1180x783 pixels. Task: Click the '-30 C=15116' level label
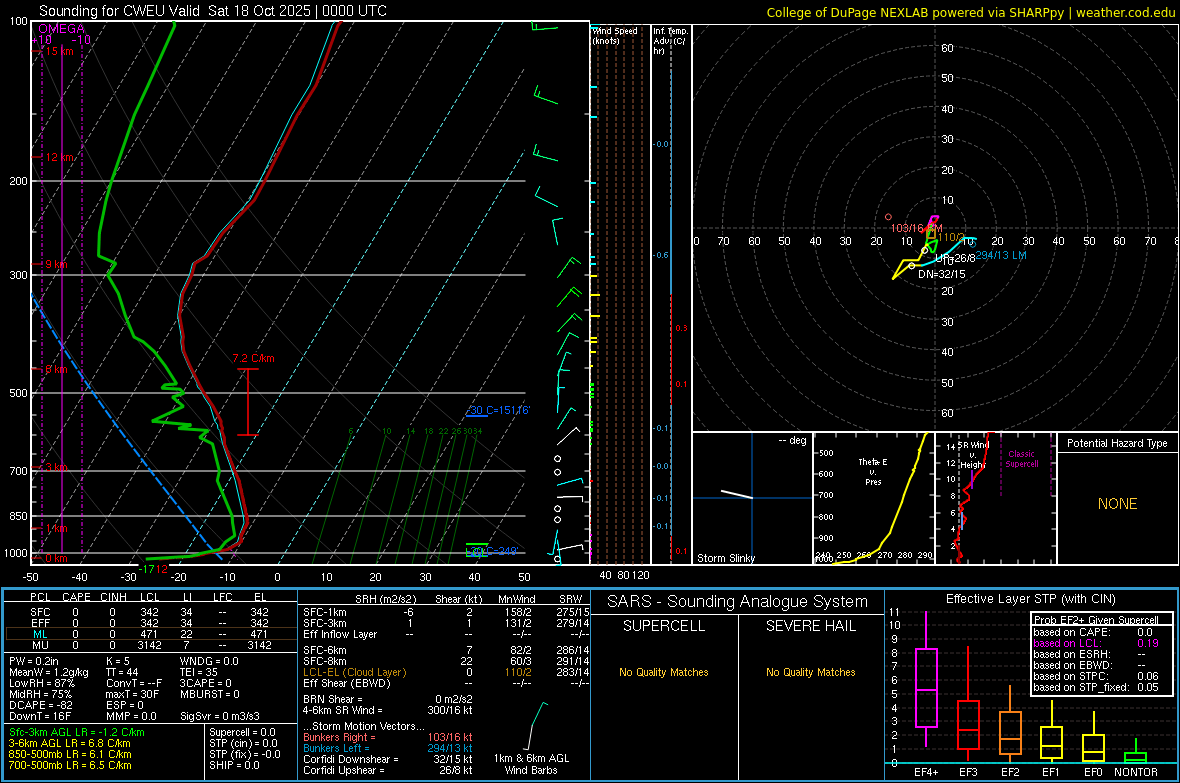tap(499, 410)
